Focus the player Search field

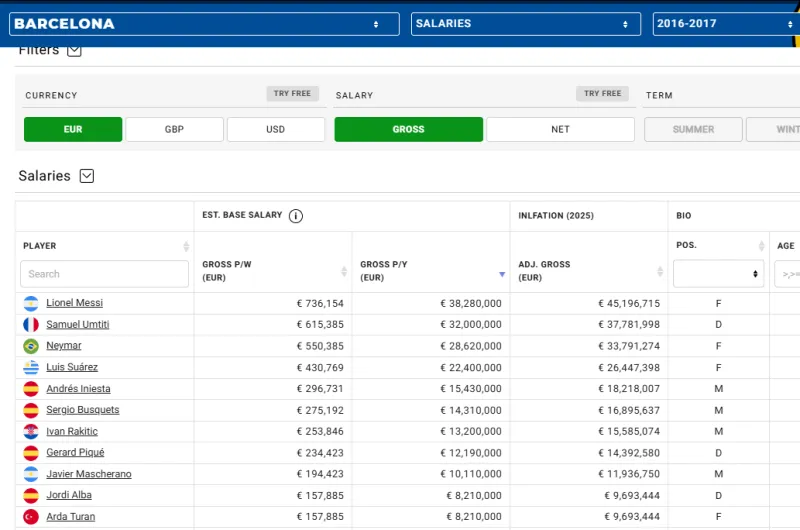coord(105,274)
